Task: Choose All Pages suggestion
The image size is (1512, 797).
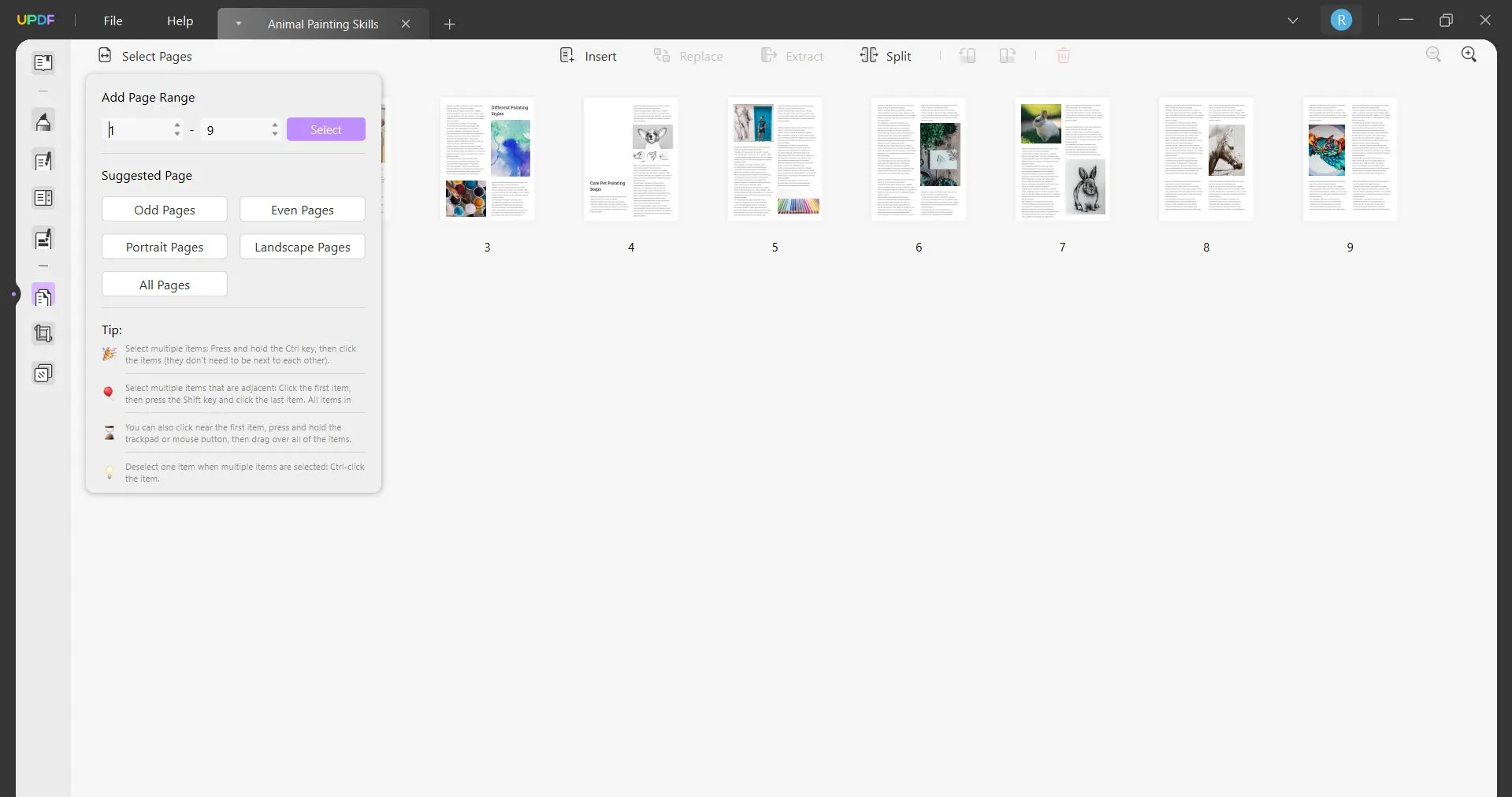Action: click(165, 285)
